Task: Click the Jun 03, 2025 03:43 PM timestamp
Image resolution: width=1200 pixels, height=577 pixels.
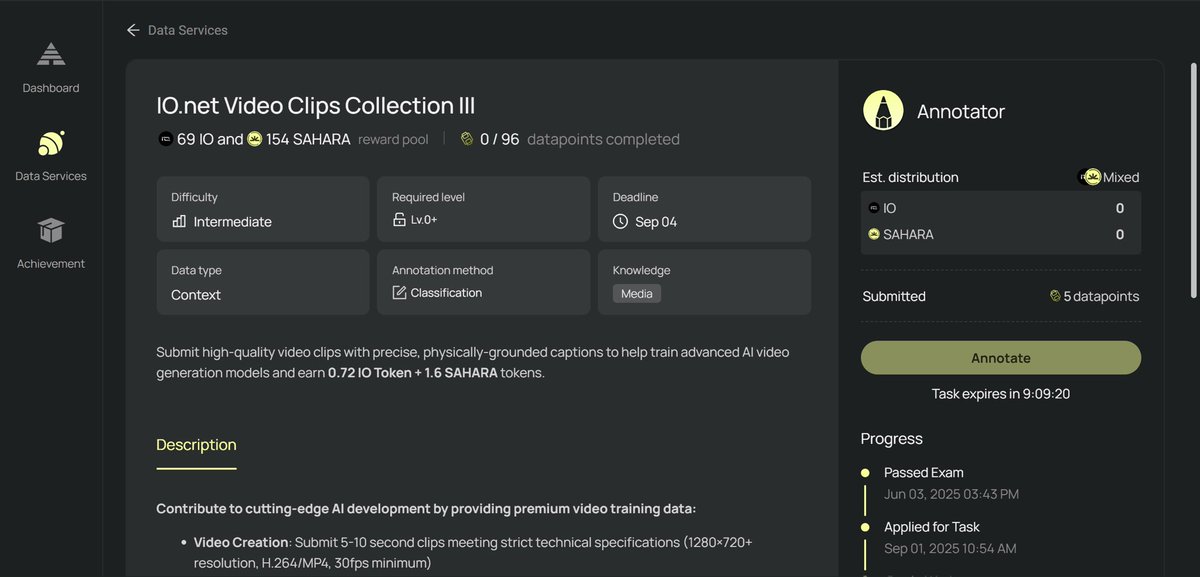Action: [951, 494]
